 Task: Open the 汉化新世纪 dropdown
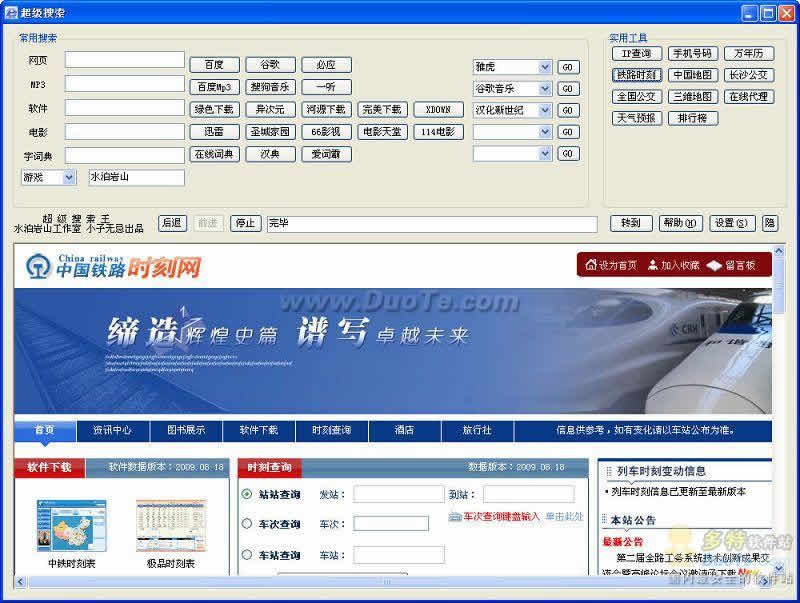[x=545, y=110]
